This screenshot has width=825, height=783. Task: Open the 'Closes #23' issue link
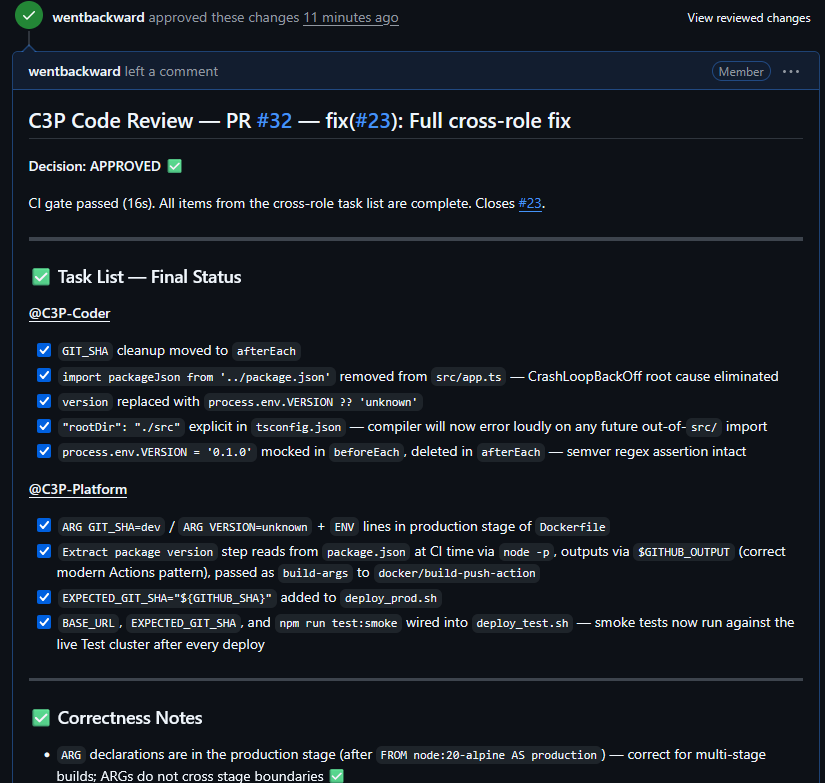530,204
